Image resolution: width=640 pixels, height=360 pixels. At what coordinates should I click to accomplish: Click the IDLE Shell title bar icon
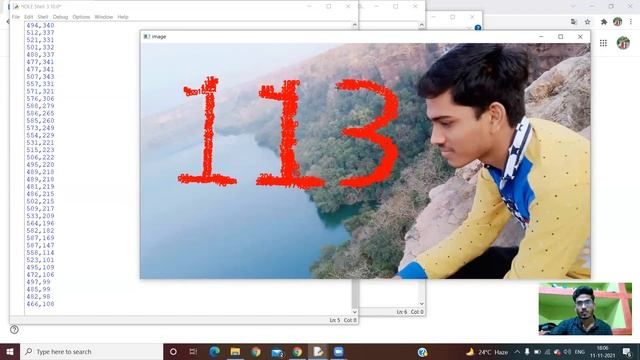(16, 7)
